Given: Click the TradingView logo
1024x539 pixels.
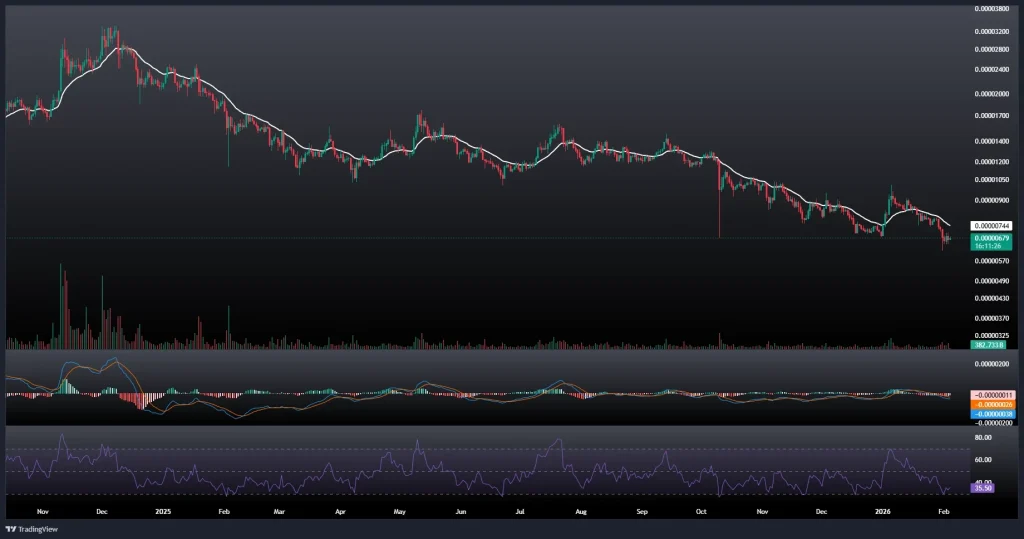Looking at the screenshot, I should (x=30, y=529).
